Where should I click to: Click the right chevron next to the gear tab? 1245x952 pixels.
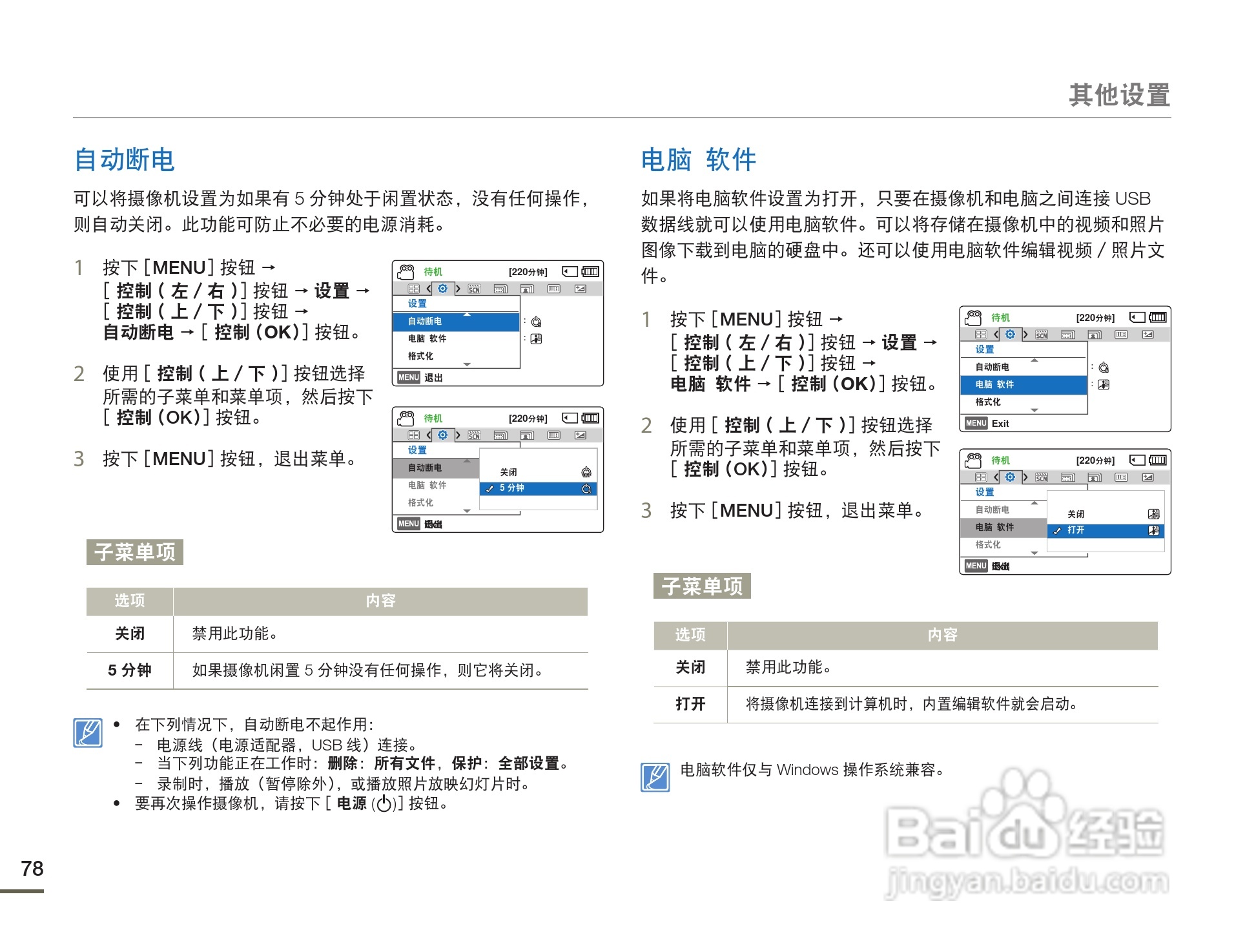[x=458, y=289]
